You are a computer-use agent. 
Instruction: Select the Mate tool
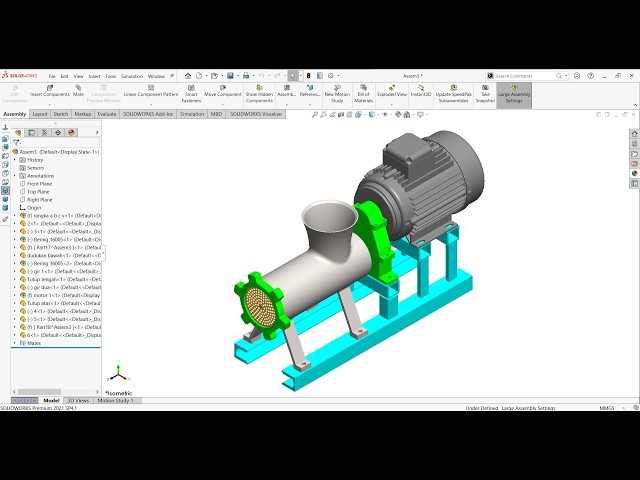[x=78, y=91]
